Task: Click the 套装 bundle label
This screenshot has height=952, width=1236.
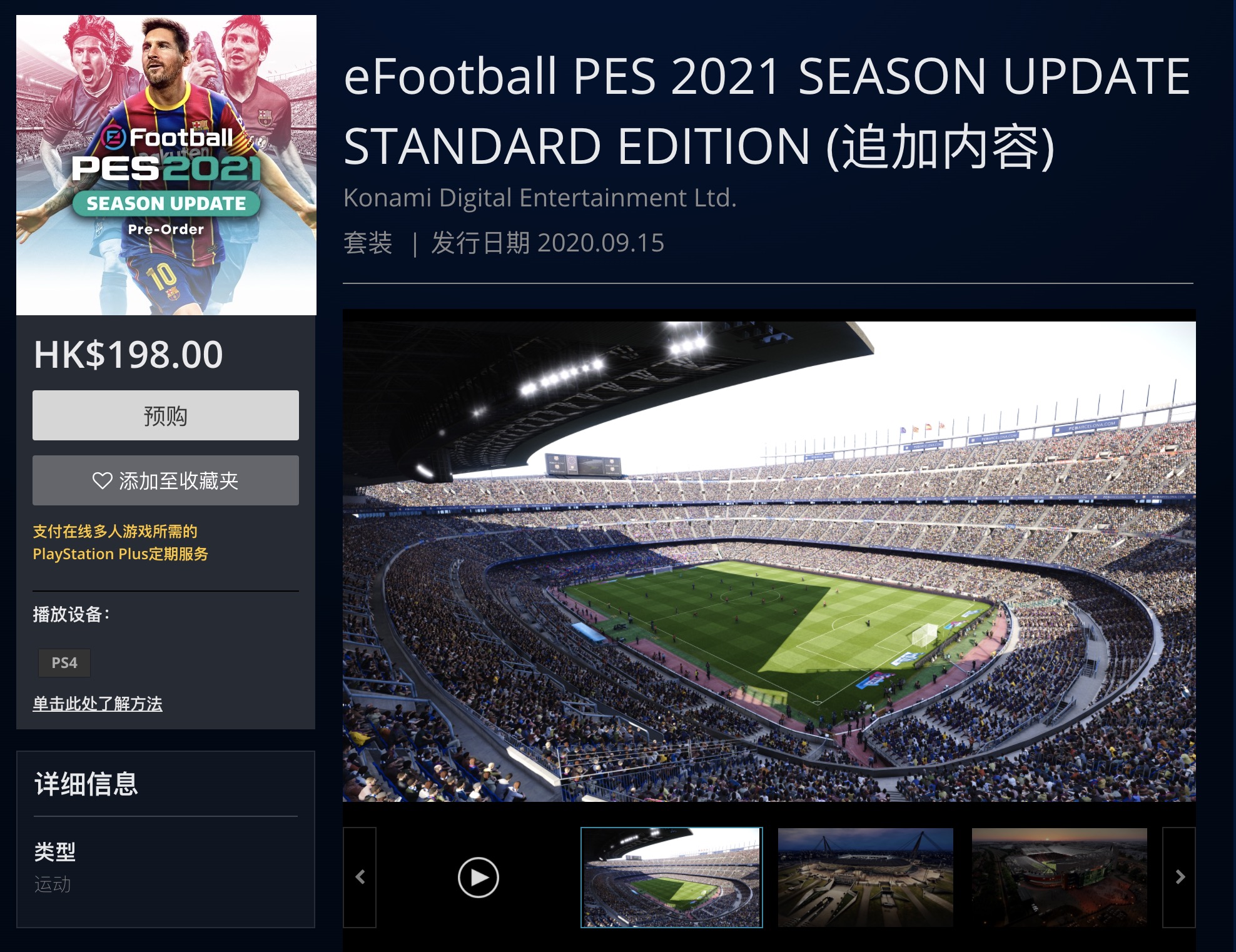Action: click(x=368, y=243)
